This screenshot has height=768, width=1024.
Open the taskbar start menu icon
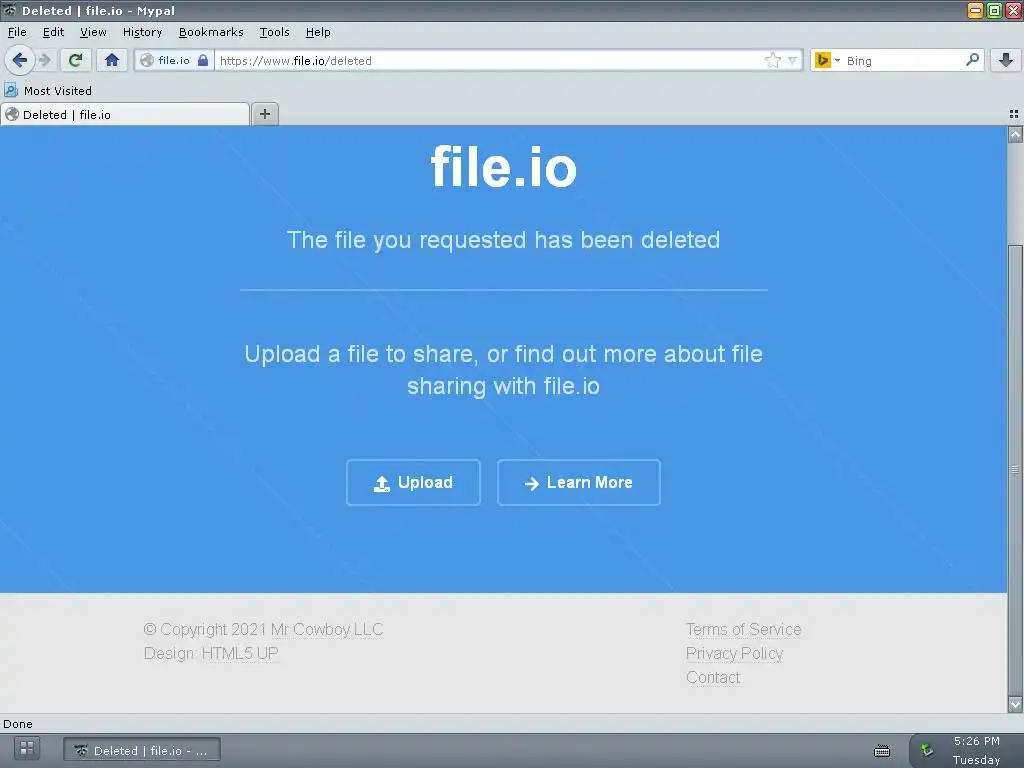coord(27,748)
